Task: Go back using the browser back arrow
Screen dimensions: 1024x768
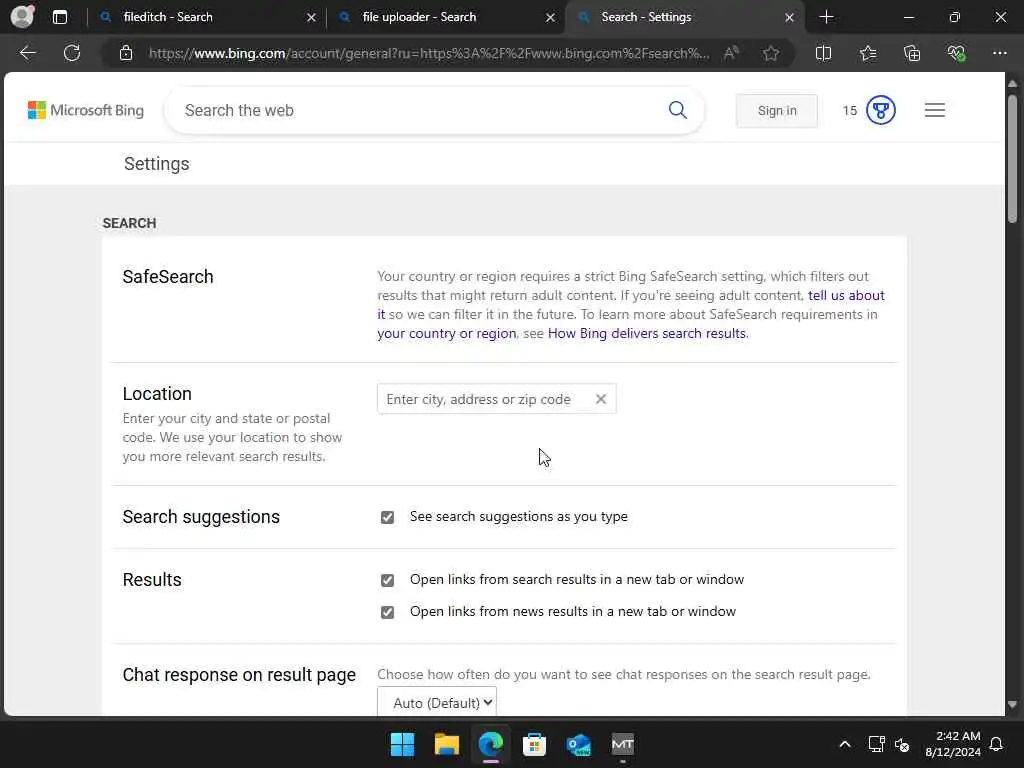Action: point(27,53)
